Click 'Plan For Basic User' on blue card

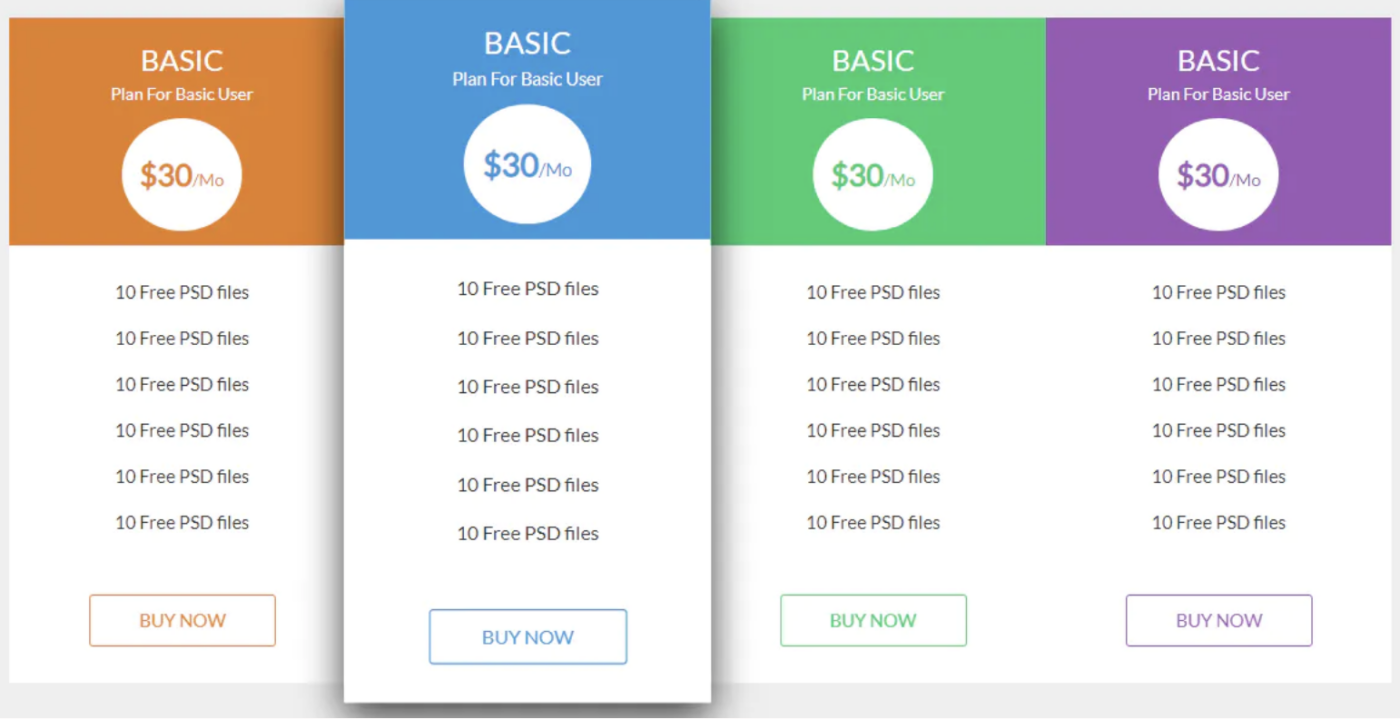[x=528, y=78]
